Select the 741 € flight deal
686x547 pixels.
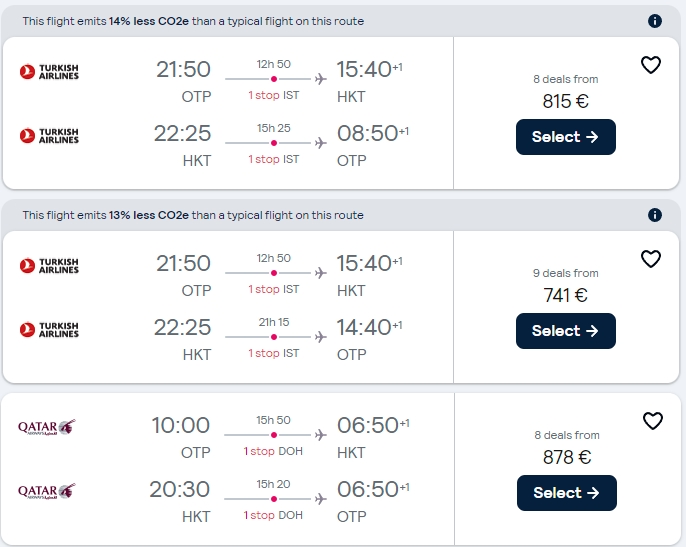(x=565, y=331)
